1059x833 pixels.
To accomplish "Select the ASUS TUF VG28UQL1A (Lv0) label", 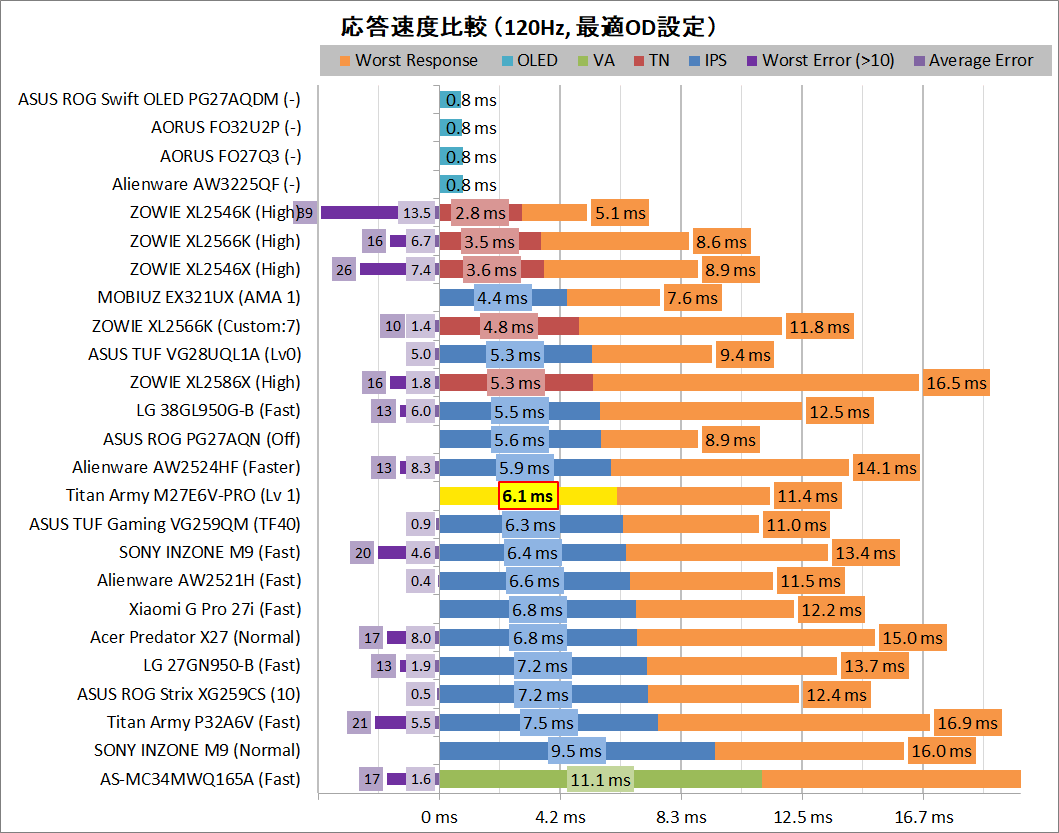I will point(195,355).
